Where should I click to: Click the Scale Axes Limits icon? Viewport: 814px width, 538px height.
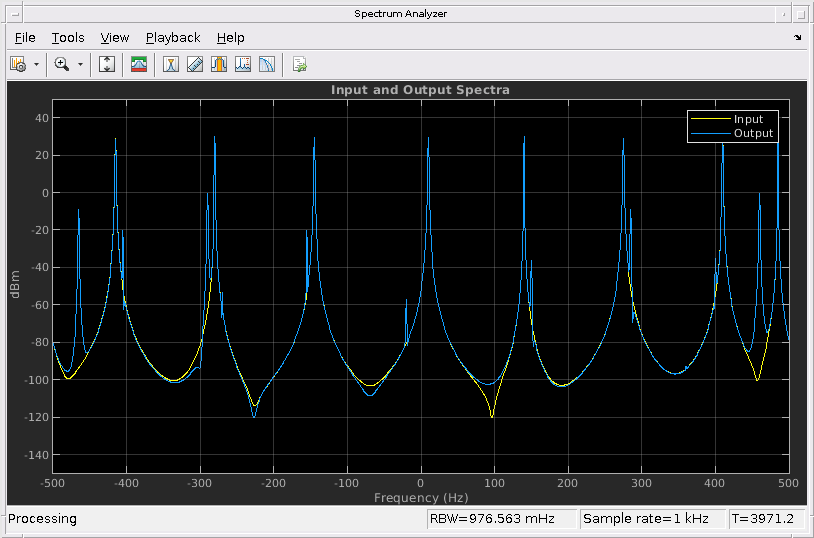108,64
